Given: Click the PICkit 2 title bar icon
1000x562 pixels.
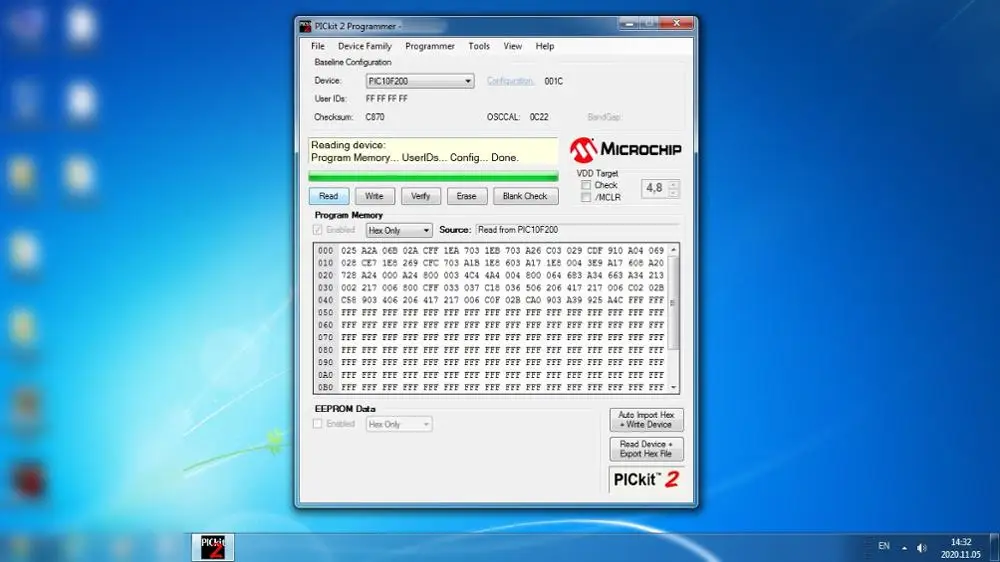Looking at the screenshot, I should coord(305,26).
